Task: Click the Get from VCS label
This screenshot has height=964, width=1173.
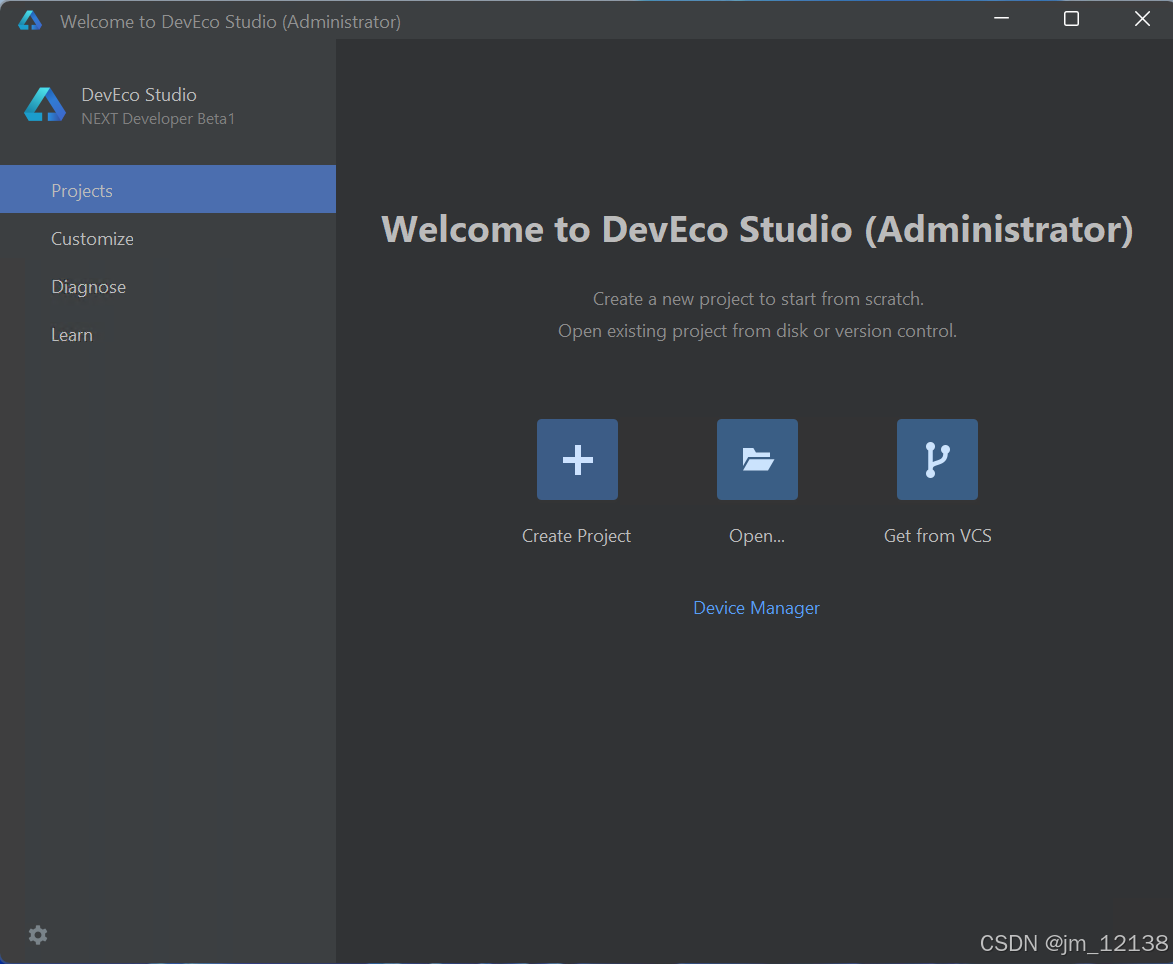Action: pos(937,535)
